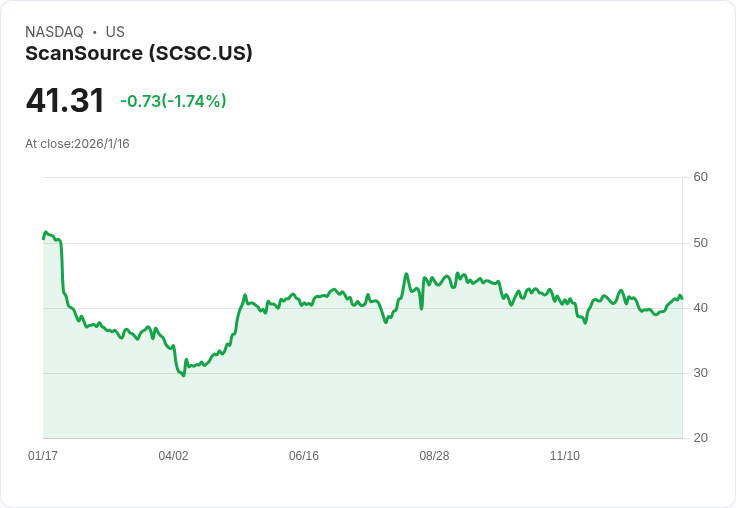Click the leftmost starting point of the price line

tap(43, 238)
